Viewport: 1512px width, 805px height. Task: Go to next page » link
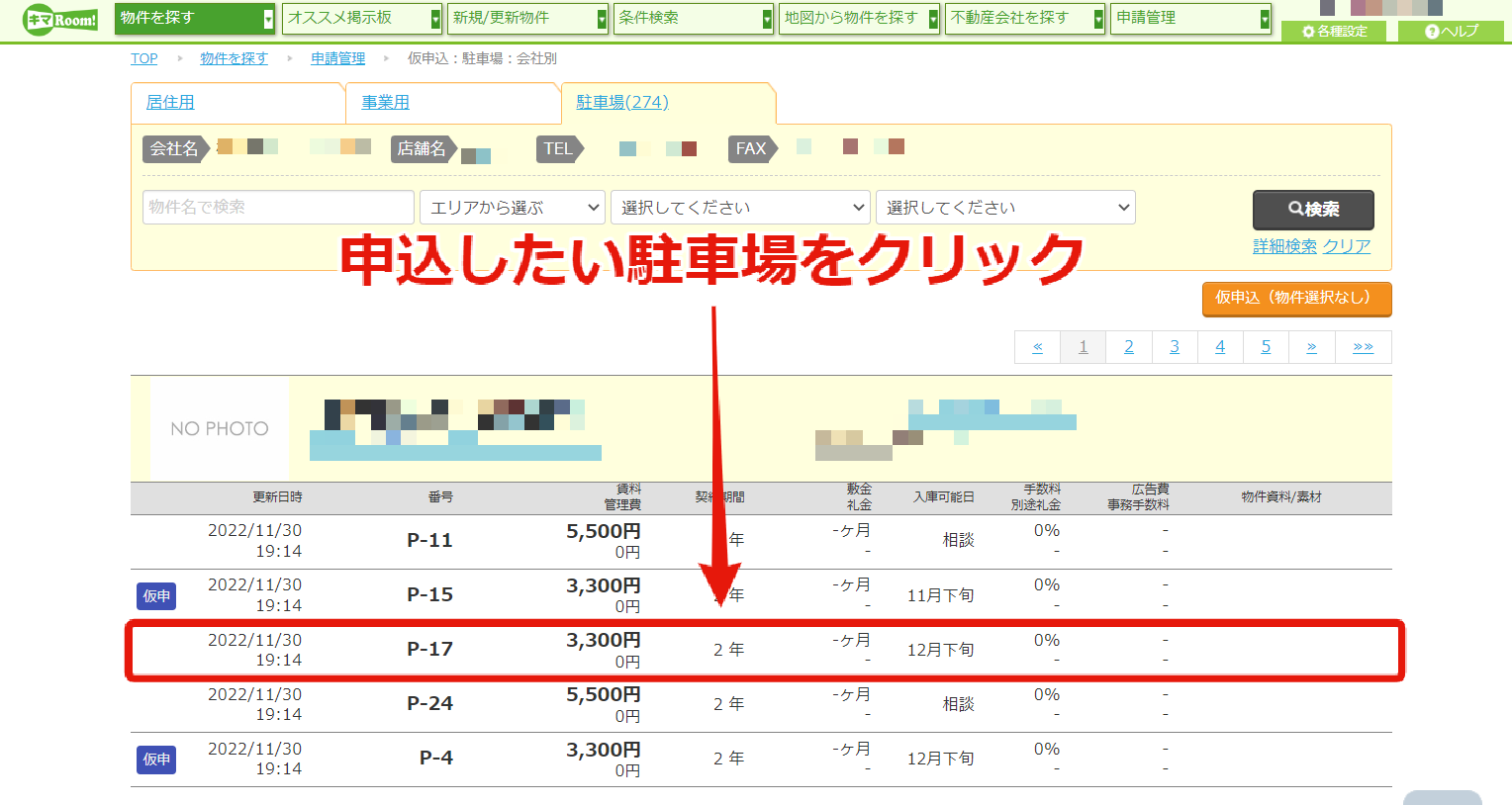pos(1311,347)
